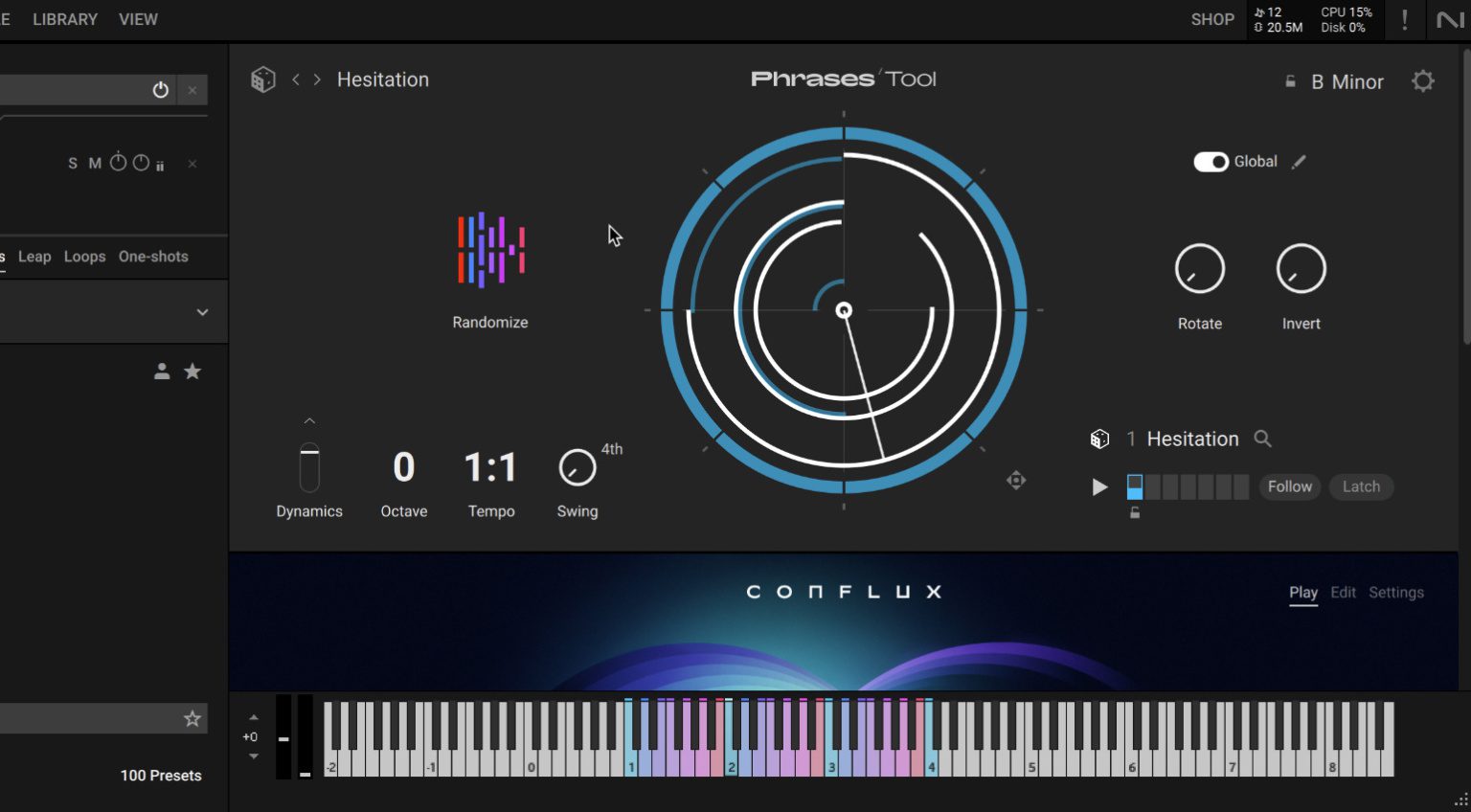This screenshot has height=812, width=1471.
Task: Select the Swing dial icon
Action: 576,467
